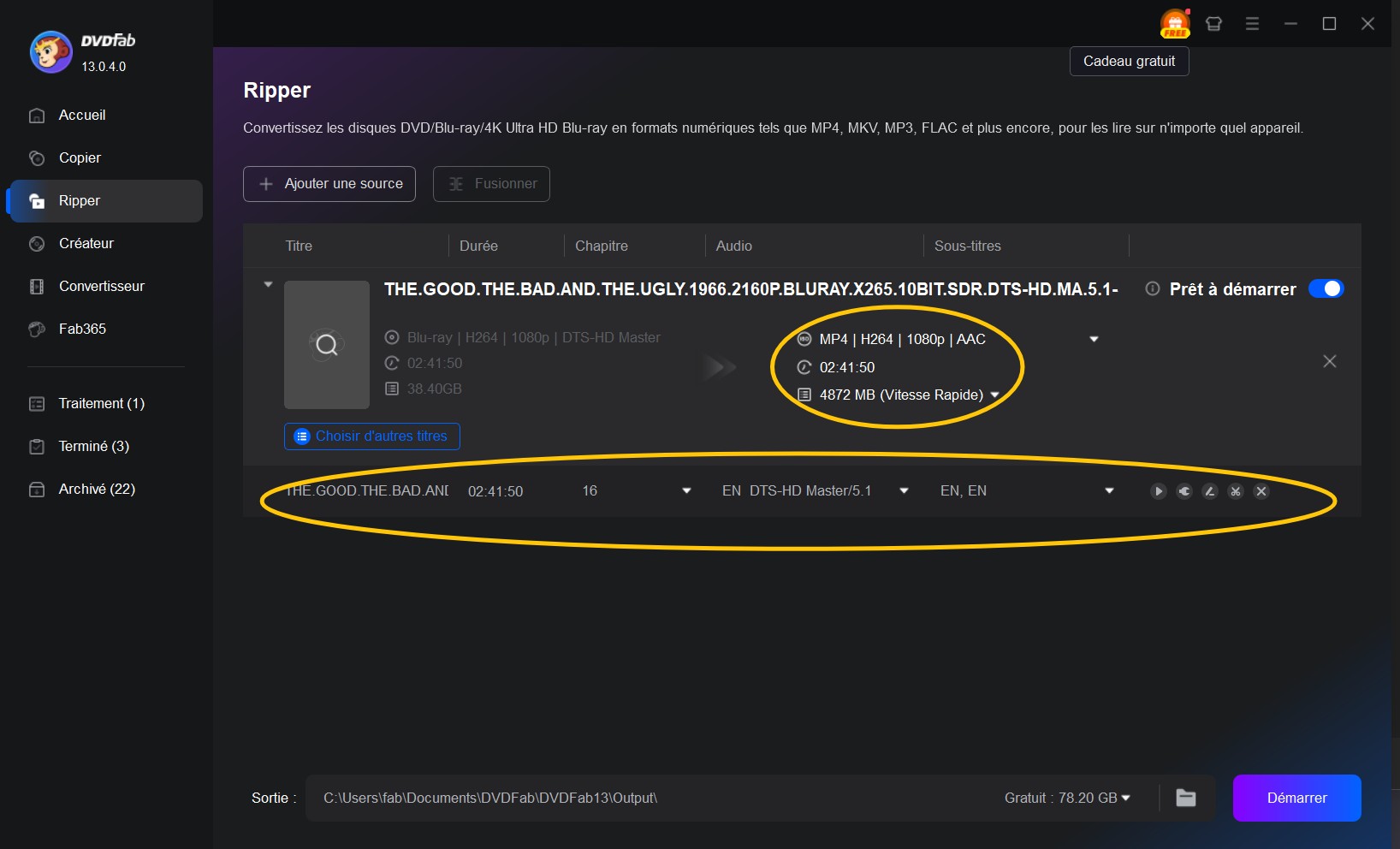
Task: Click the Terminé clipboard icon
Action: [x=37, y=447]
